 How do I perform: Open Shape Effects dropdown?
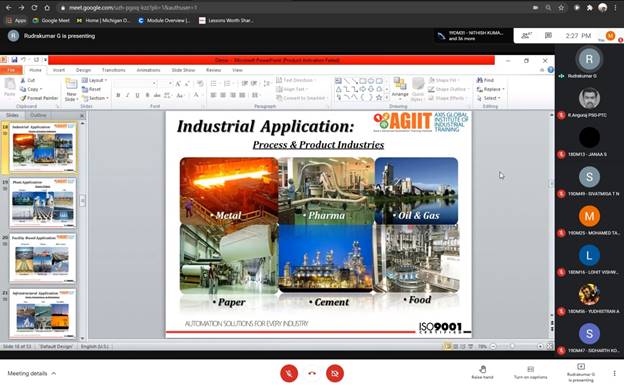(447, 98)
